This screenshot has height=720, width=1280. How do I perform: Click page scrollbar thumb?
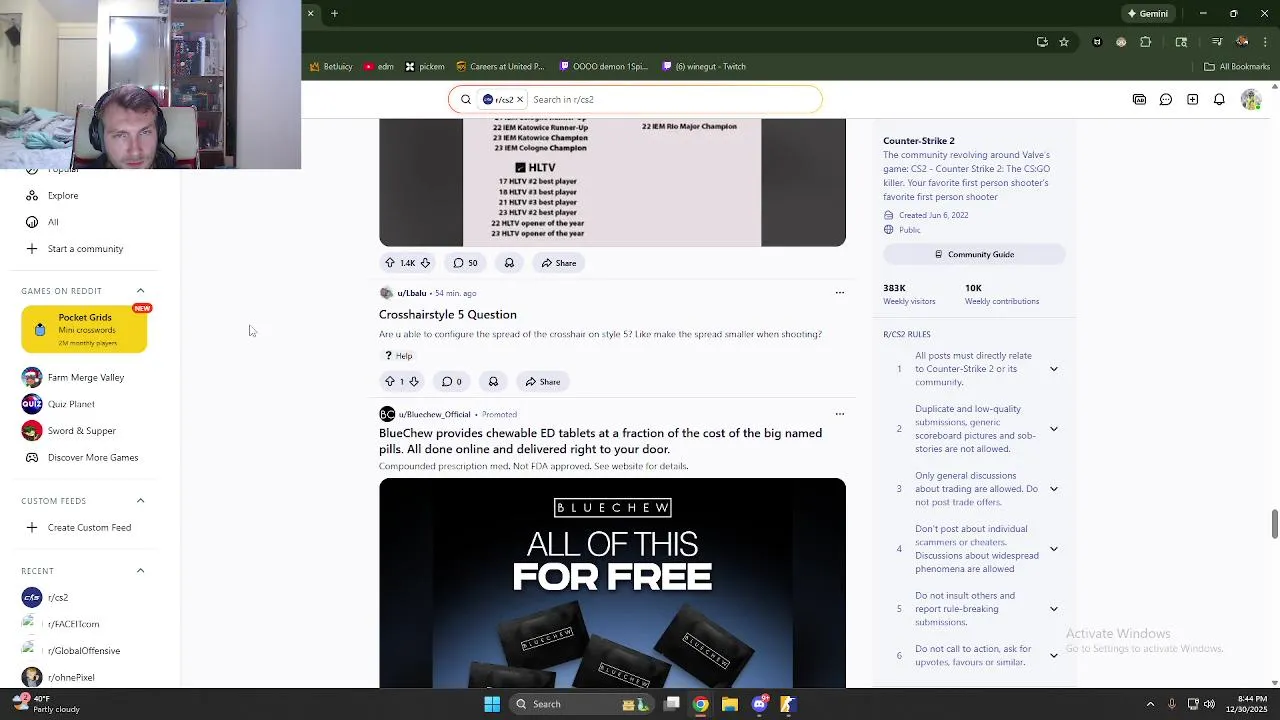(1274, 524)
